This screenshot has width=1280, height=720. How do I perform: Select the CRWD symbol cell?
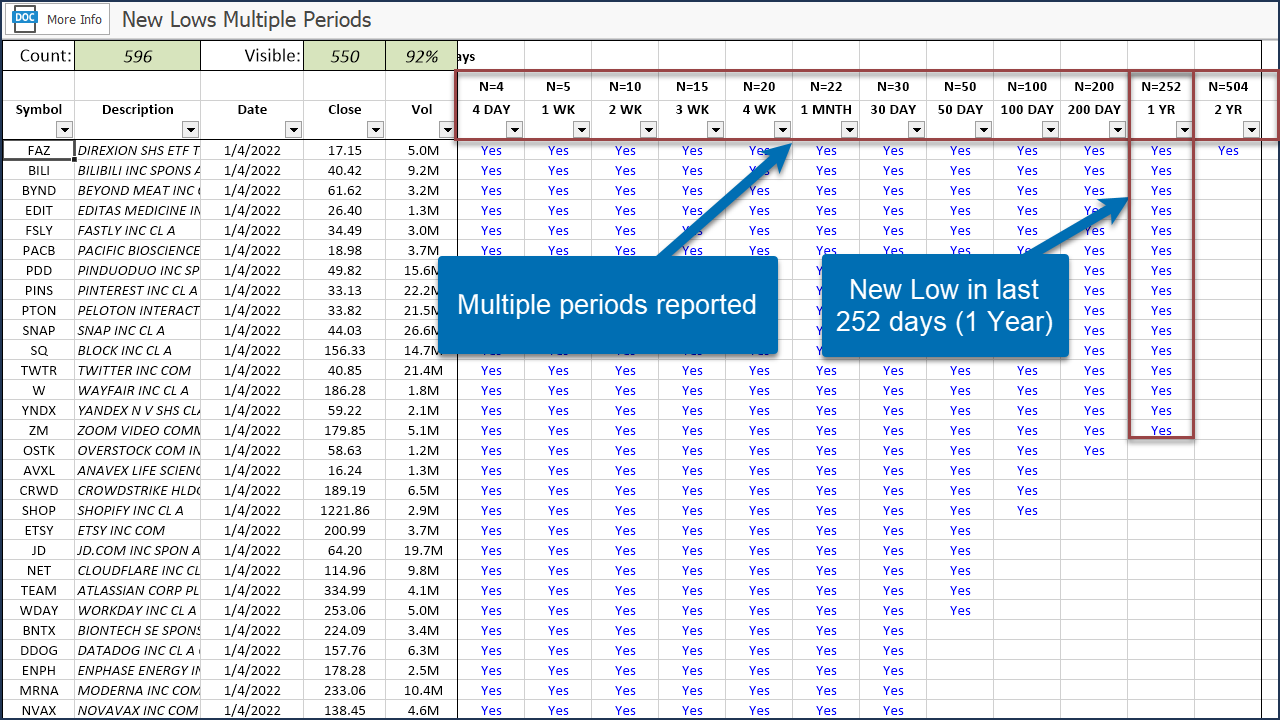coord(39,490)
